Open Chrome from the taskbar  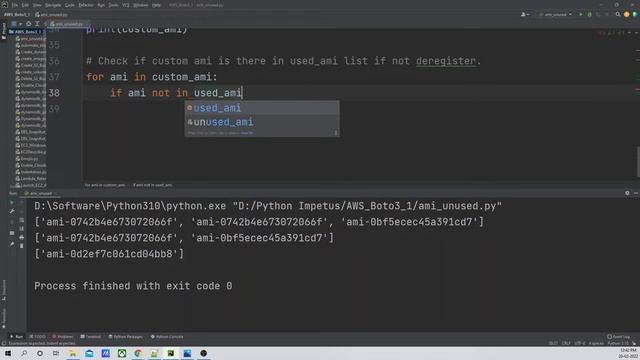click(138, 353)
